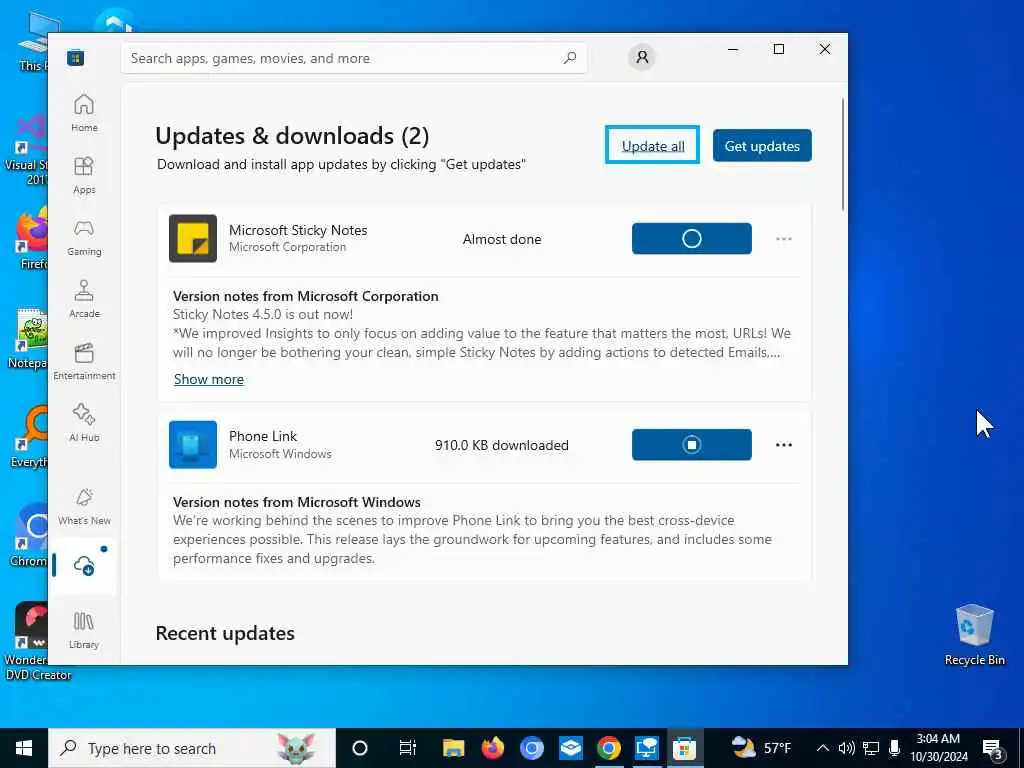This screenshot has width=1024, height=768.
Task: Select the Wondershare DVD Creator desktop icon
Action: (x=33, y=641)
